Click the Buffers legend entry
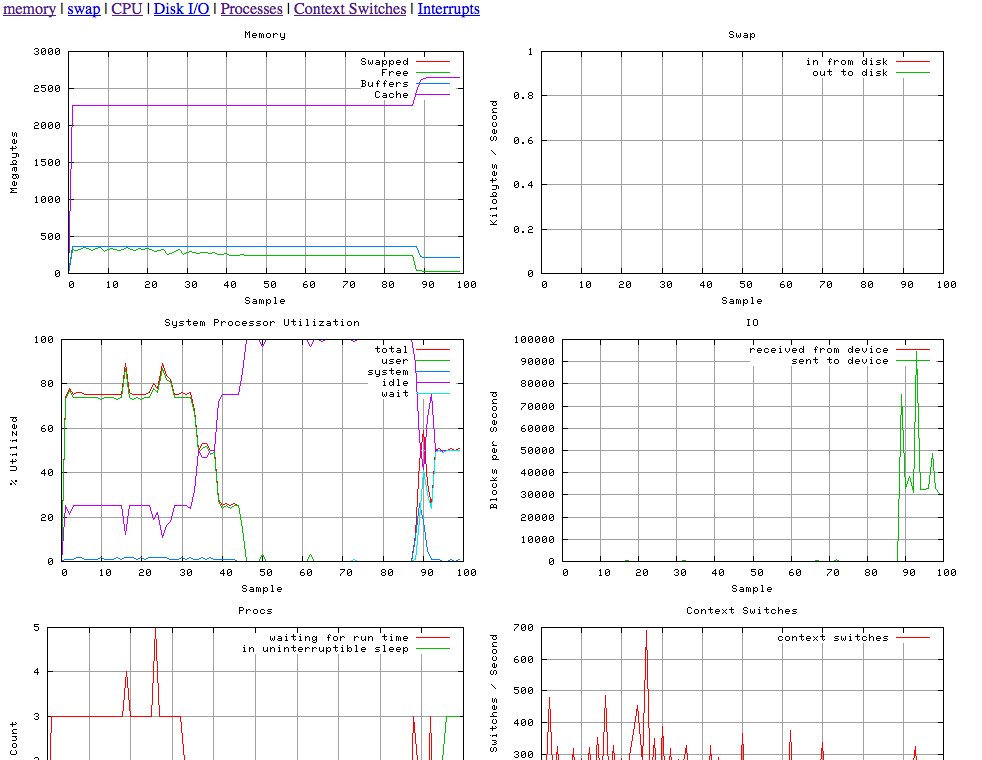 pyautogui.click(x=384, y=83)
